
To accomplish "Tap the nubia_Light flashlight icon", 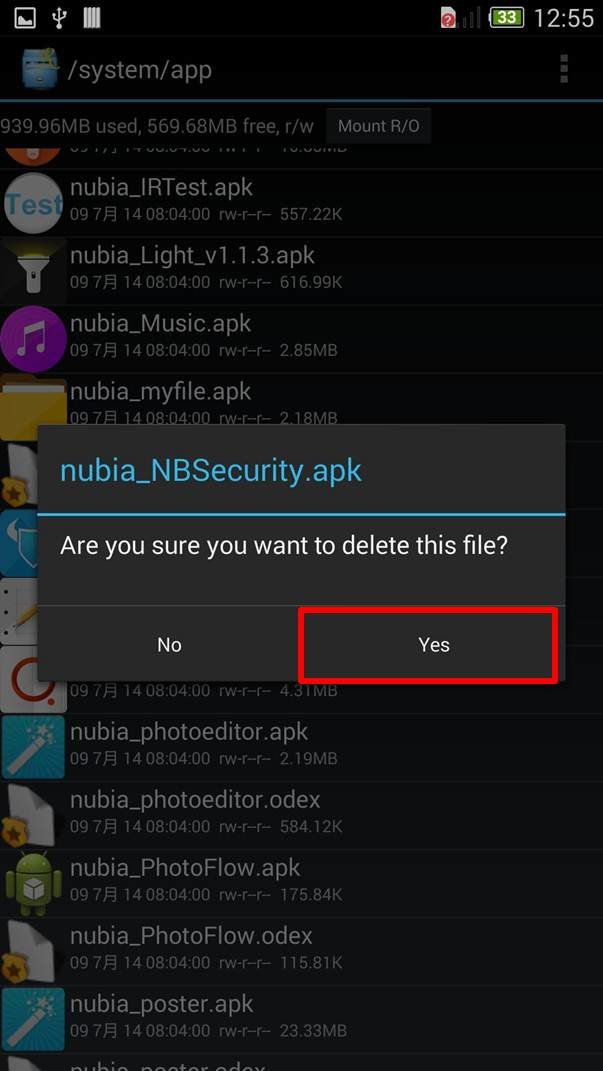I will (x=33, y=271).
